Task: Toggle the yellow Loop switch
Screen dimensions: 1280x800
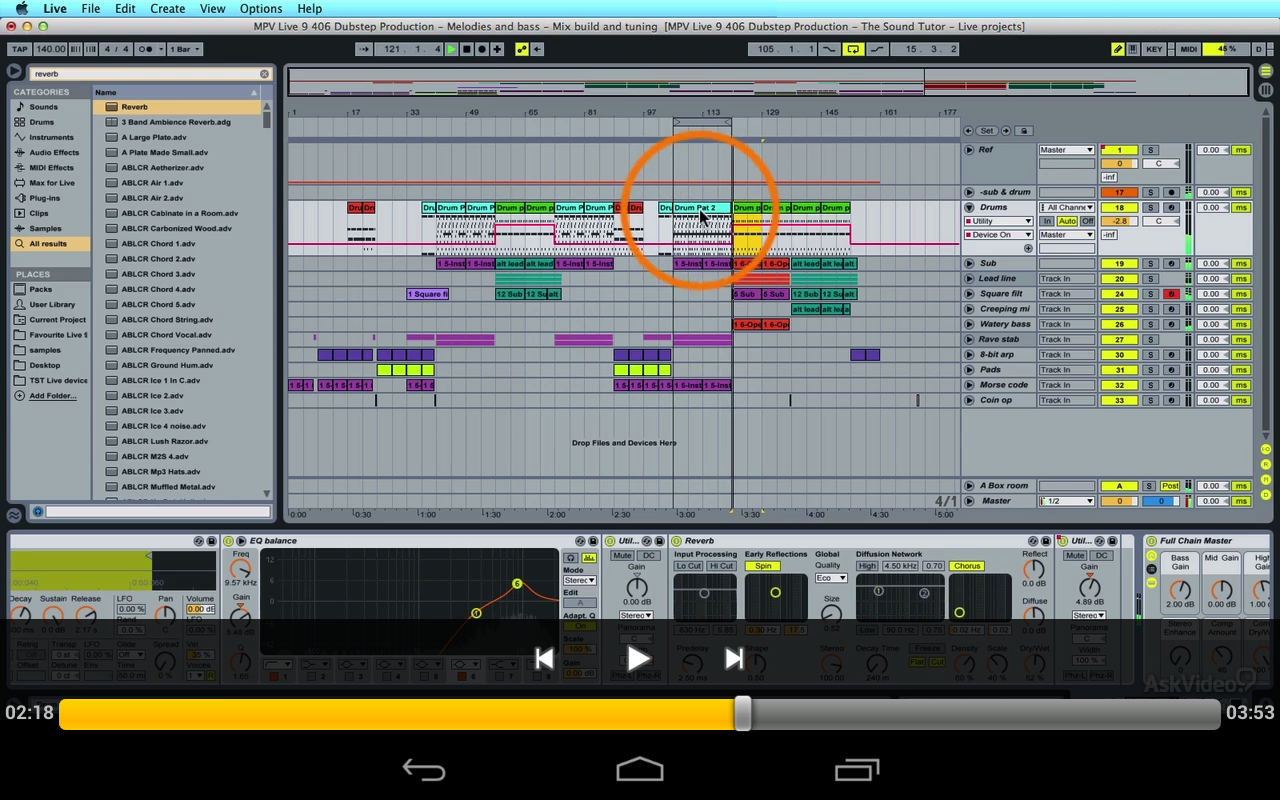Action: click(853, 49)
